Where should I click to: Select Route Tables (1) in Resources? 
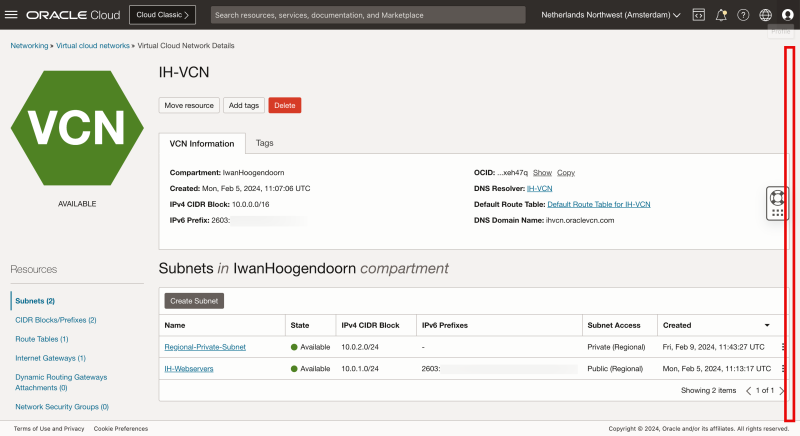coord(42,339)
